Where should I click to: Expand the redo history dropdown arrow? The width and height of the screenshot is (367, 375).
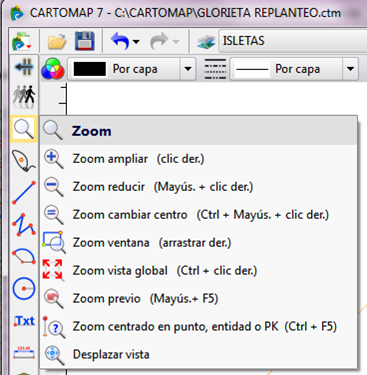pos(176,42)
